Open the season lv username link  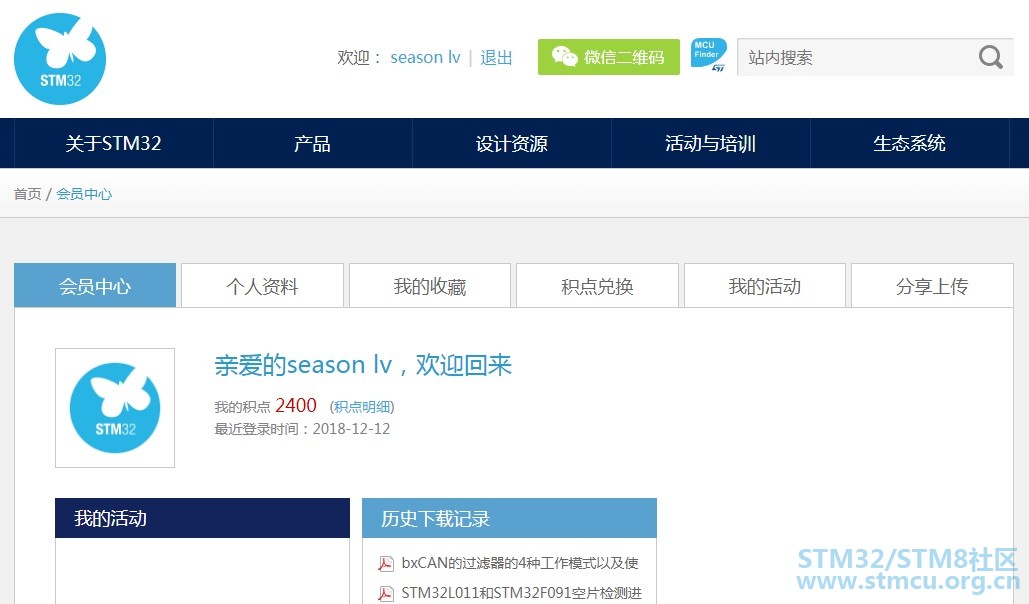click(425, 58)
